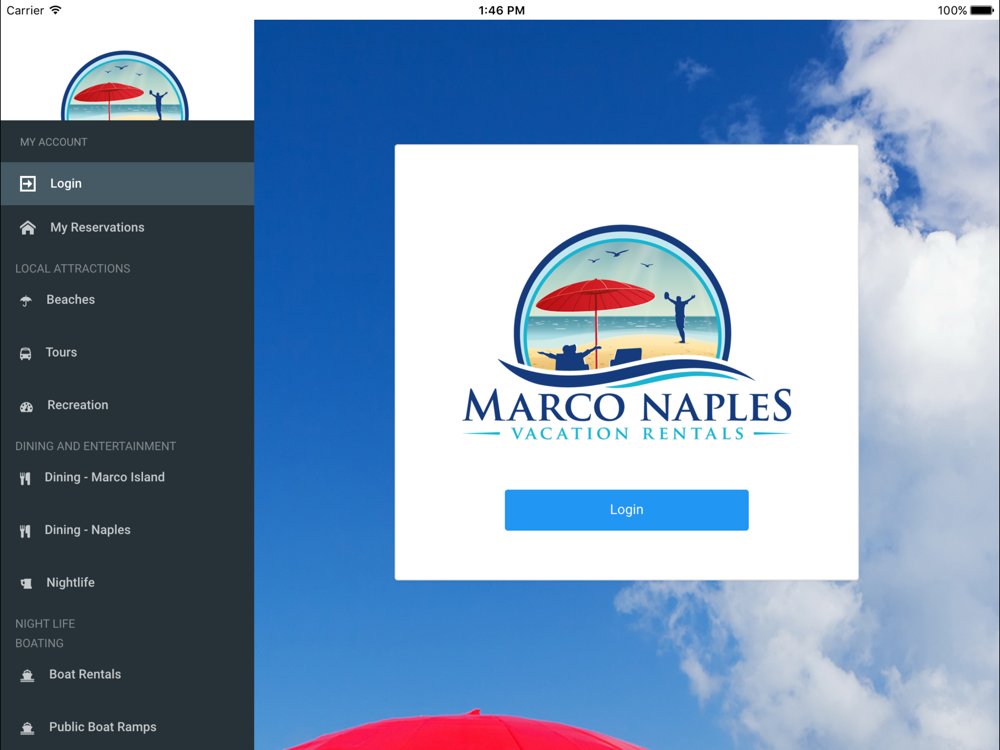Open the Boat Rentals entry
Viewport: 1000px width, 750px height.
pos(85,675)
